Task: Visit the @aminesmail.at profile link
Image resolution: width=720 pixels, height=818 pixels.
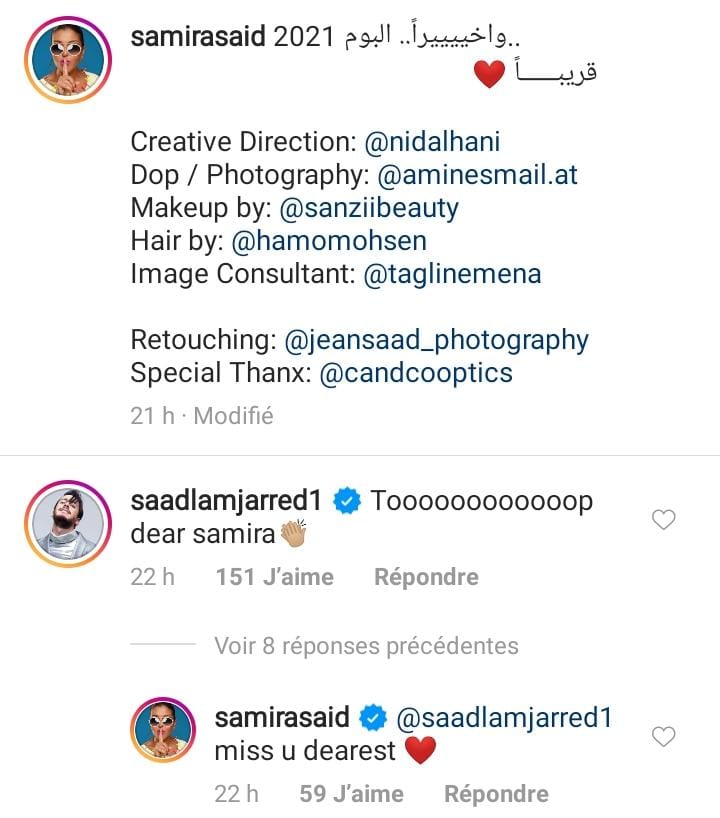Action: tap(477, 175)
